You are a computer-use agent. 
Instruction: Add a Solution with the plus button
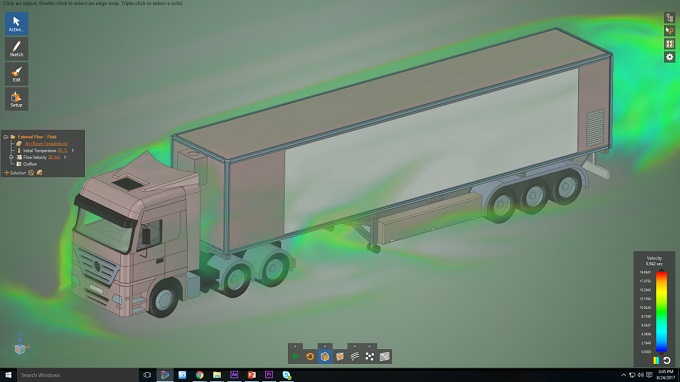6,173
